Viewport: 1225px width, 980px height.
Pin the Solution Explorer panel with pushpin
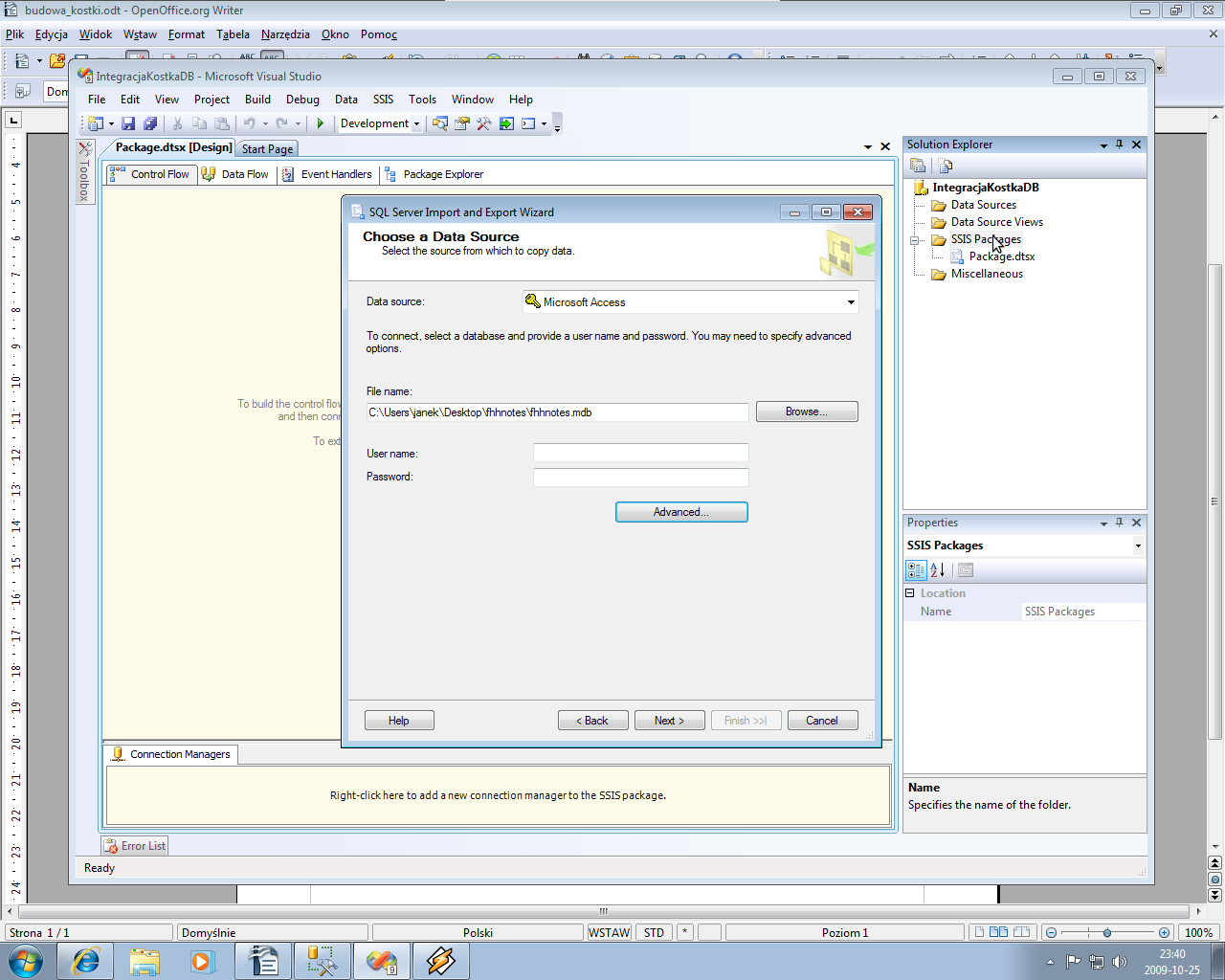coord(1119,145)
